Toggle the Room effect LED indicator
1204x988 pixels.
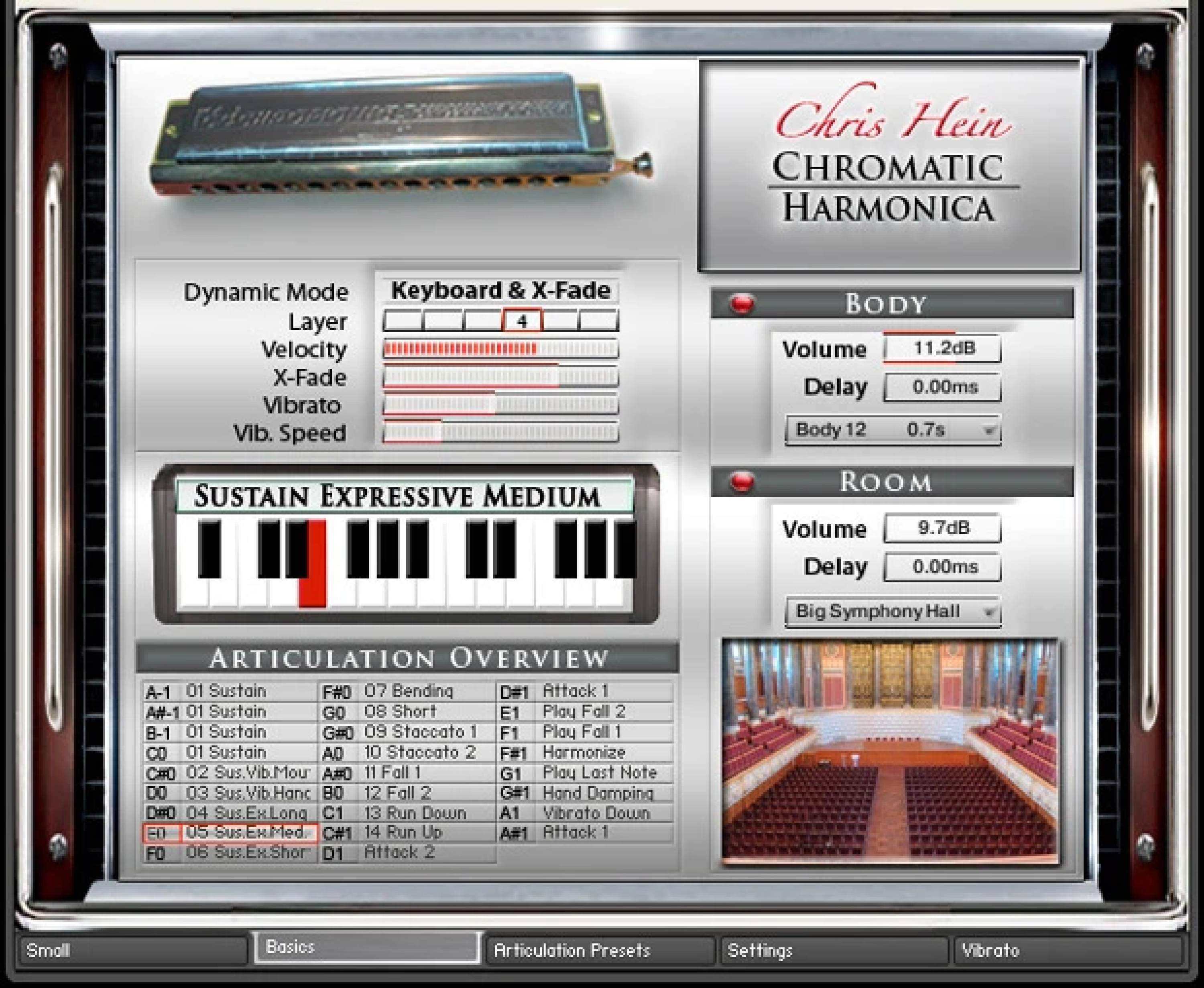[743, 482]
